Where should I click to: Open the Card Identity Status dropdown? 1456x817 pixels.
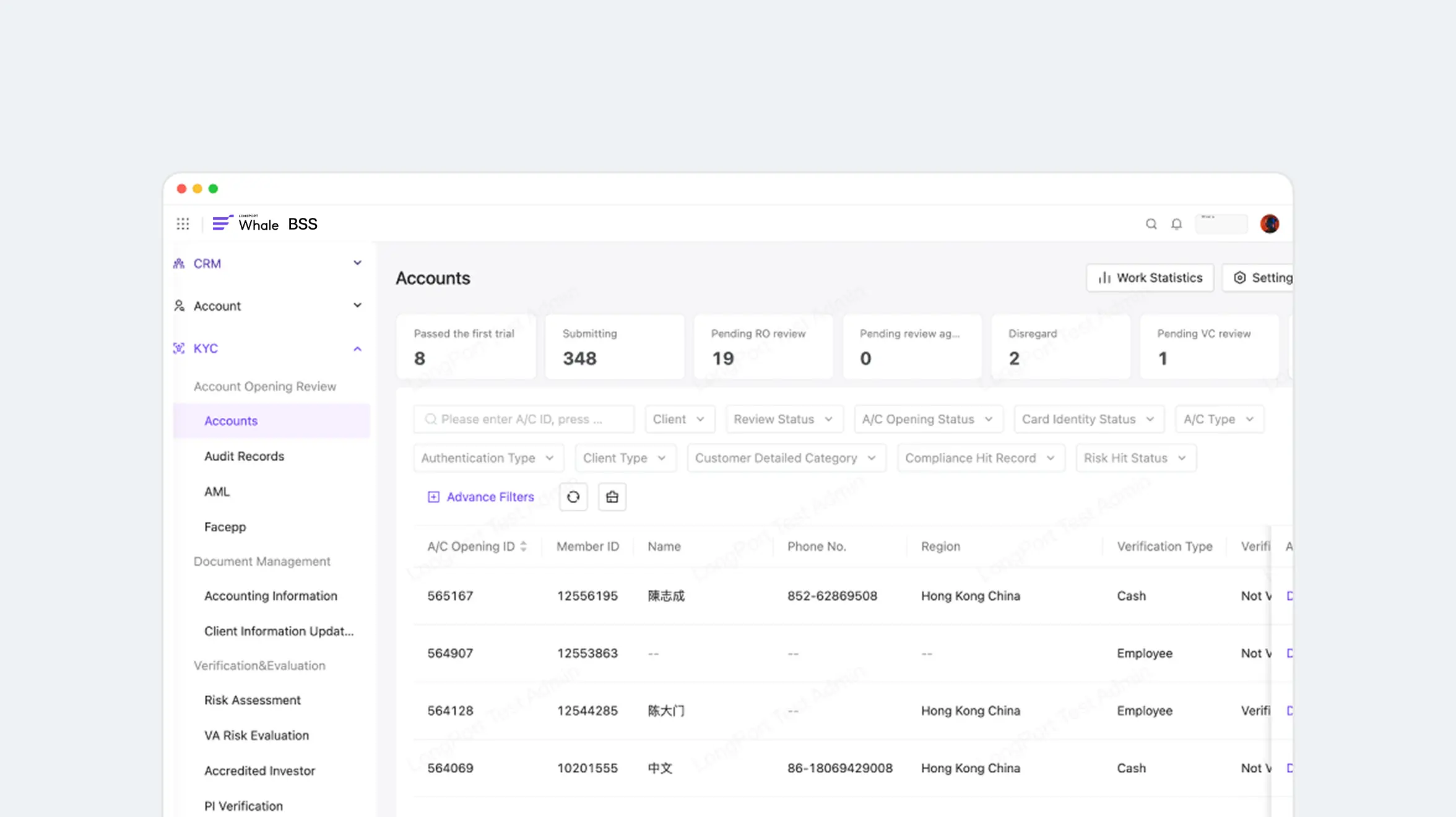point(1088,419)
